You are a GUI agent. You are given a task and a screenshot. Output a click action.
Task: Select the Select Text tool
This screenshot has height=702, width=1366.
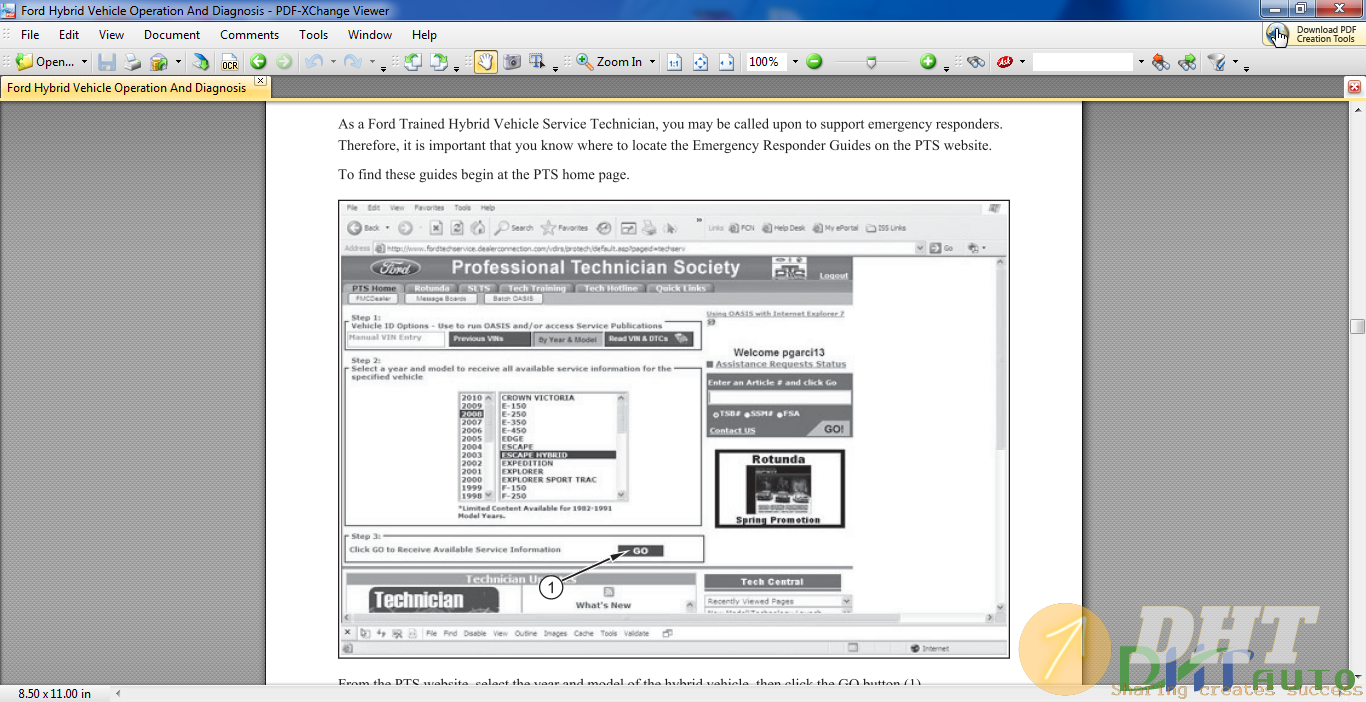click(537, 62)
